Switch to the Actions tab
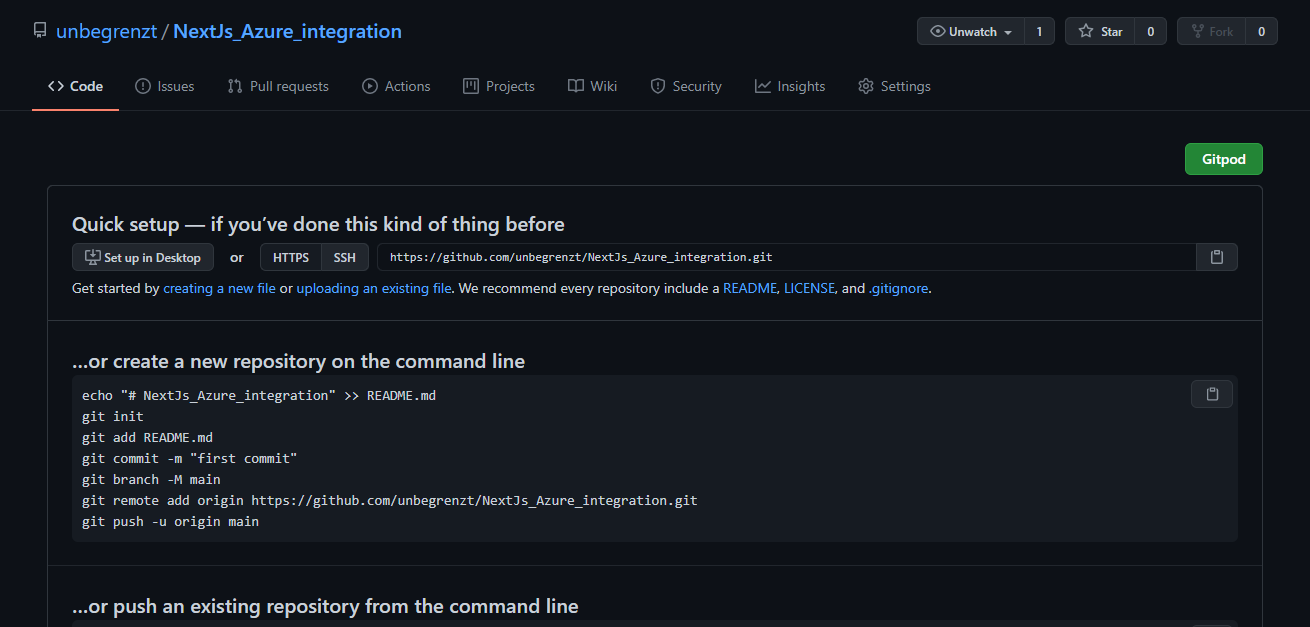Image resolution: width=1310 pixels, height=627 pixels. (396, 86)
